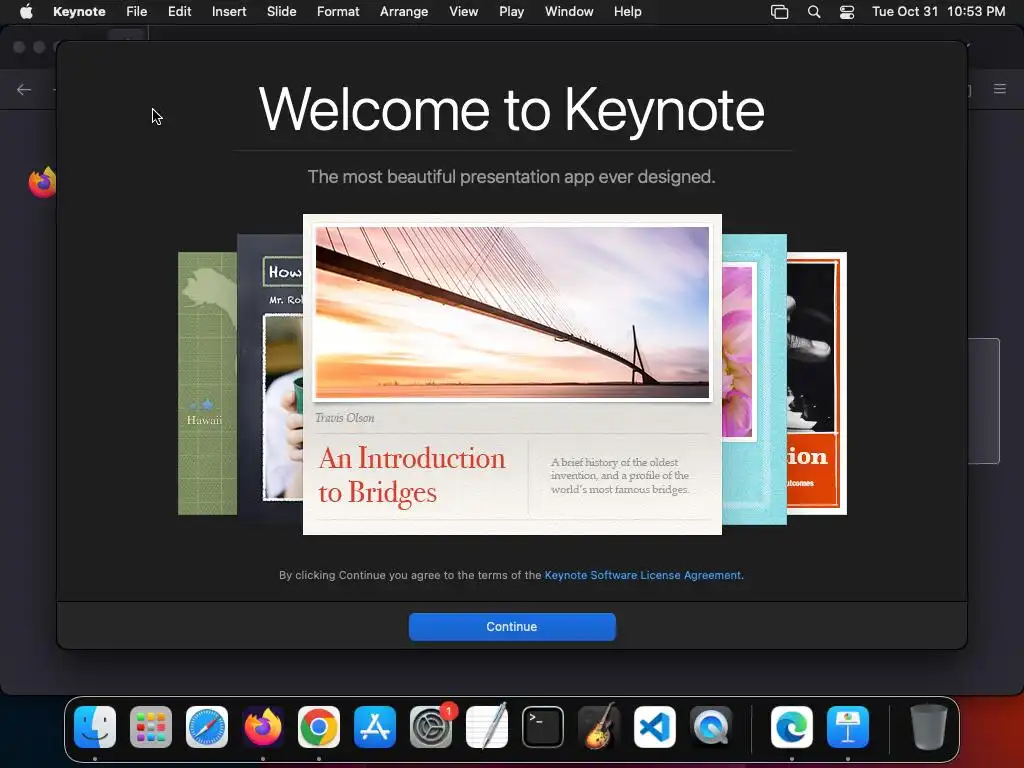
Task: Click the back arrow in background window
Action: point(24,89)
